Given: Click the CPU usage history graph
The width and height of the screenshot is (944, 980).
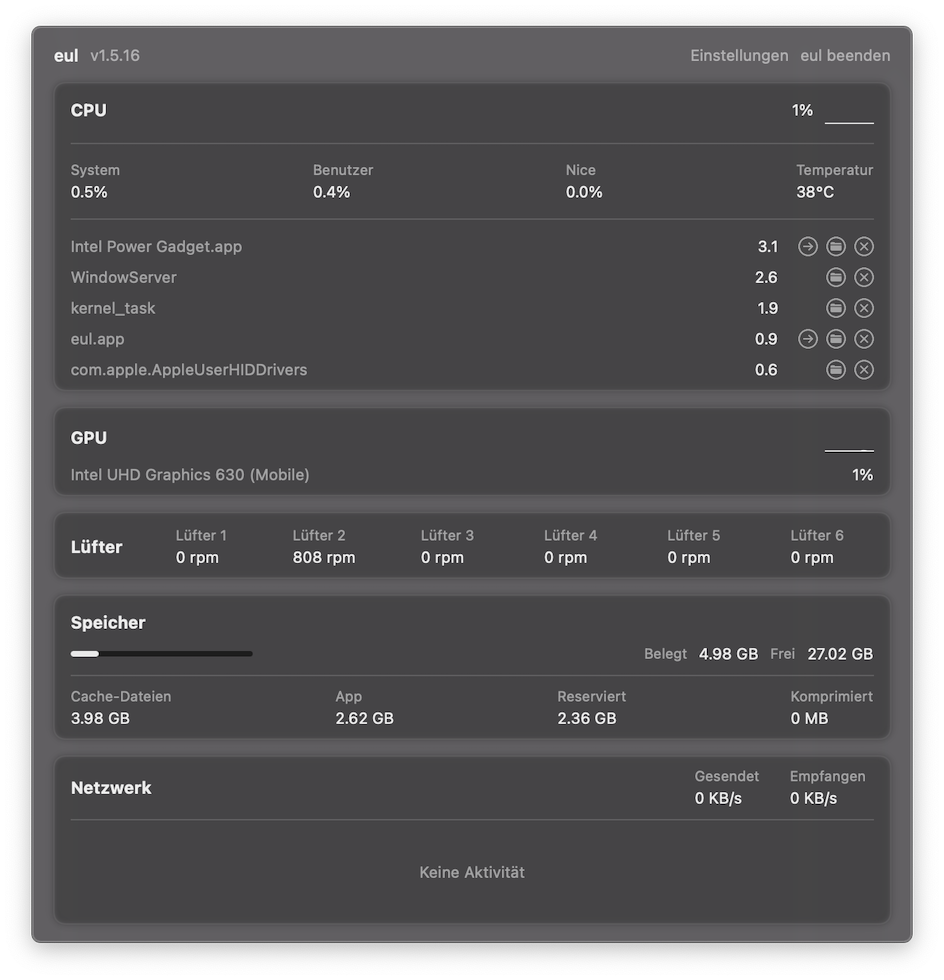Looking at the screenshot, I should [849, 113].
